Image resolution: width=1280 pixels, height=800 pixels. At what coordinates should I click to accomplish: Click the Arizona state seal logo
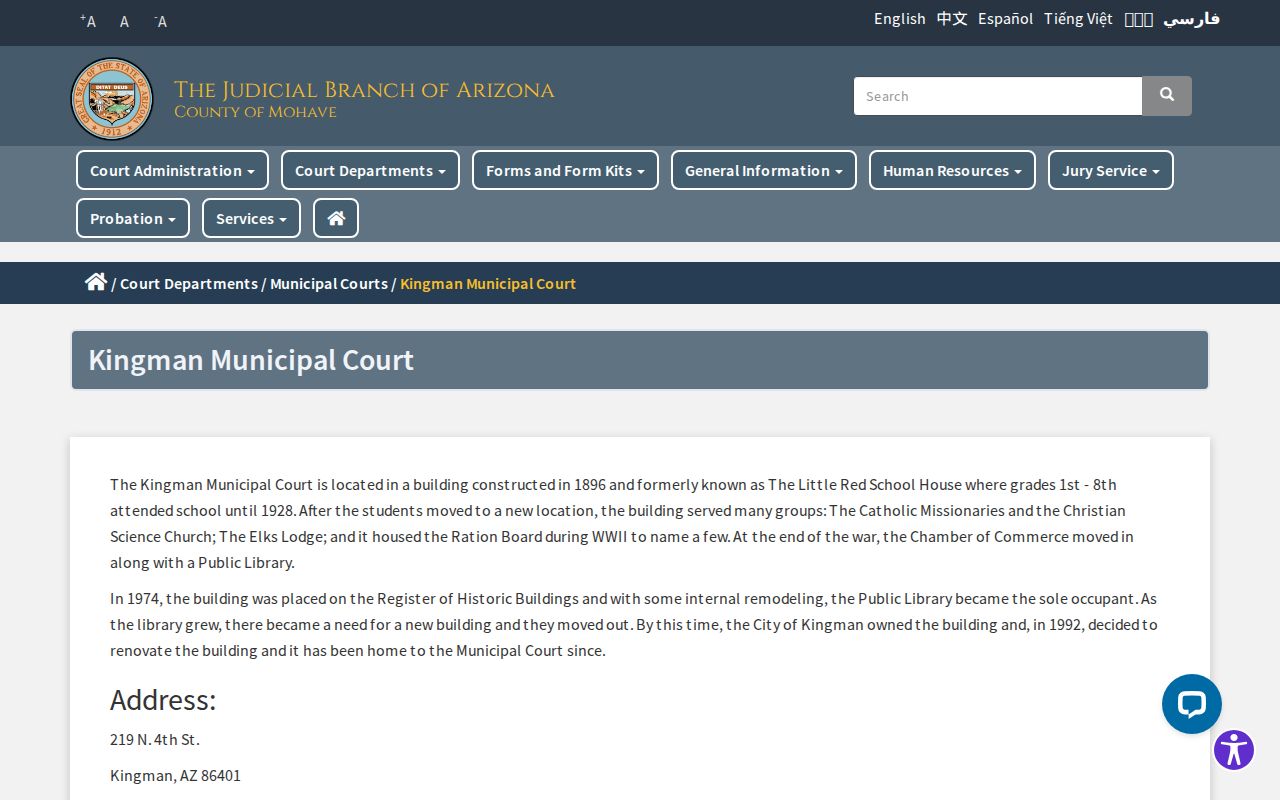pyautogui.click(x=112, y=99)
